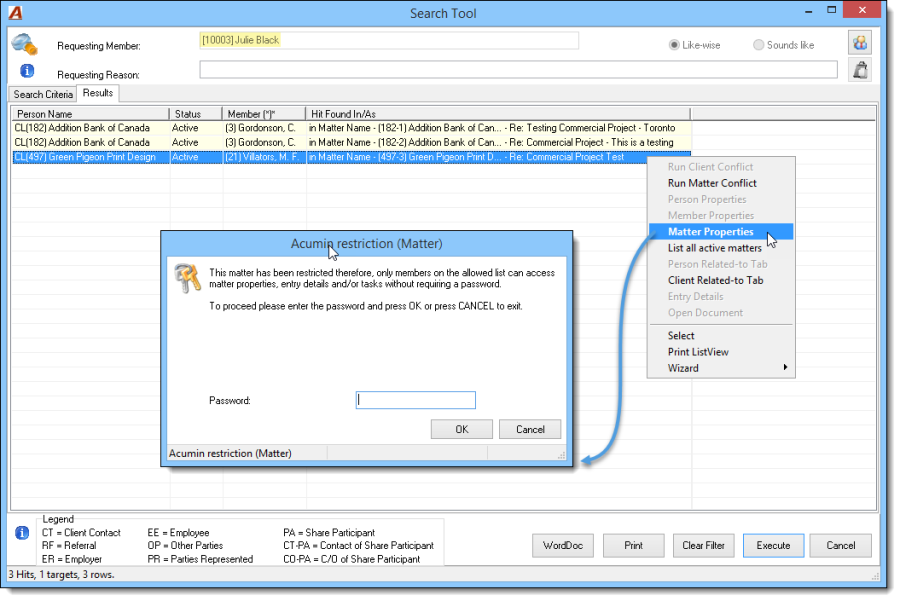Click OK in the restriction dialog
Image resolution: width=900 pixels, height=601 pixels.
click(x=461, y=429)
